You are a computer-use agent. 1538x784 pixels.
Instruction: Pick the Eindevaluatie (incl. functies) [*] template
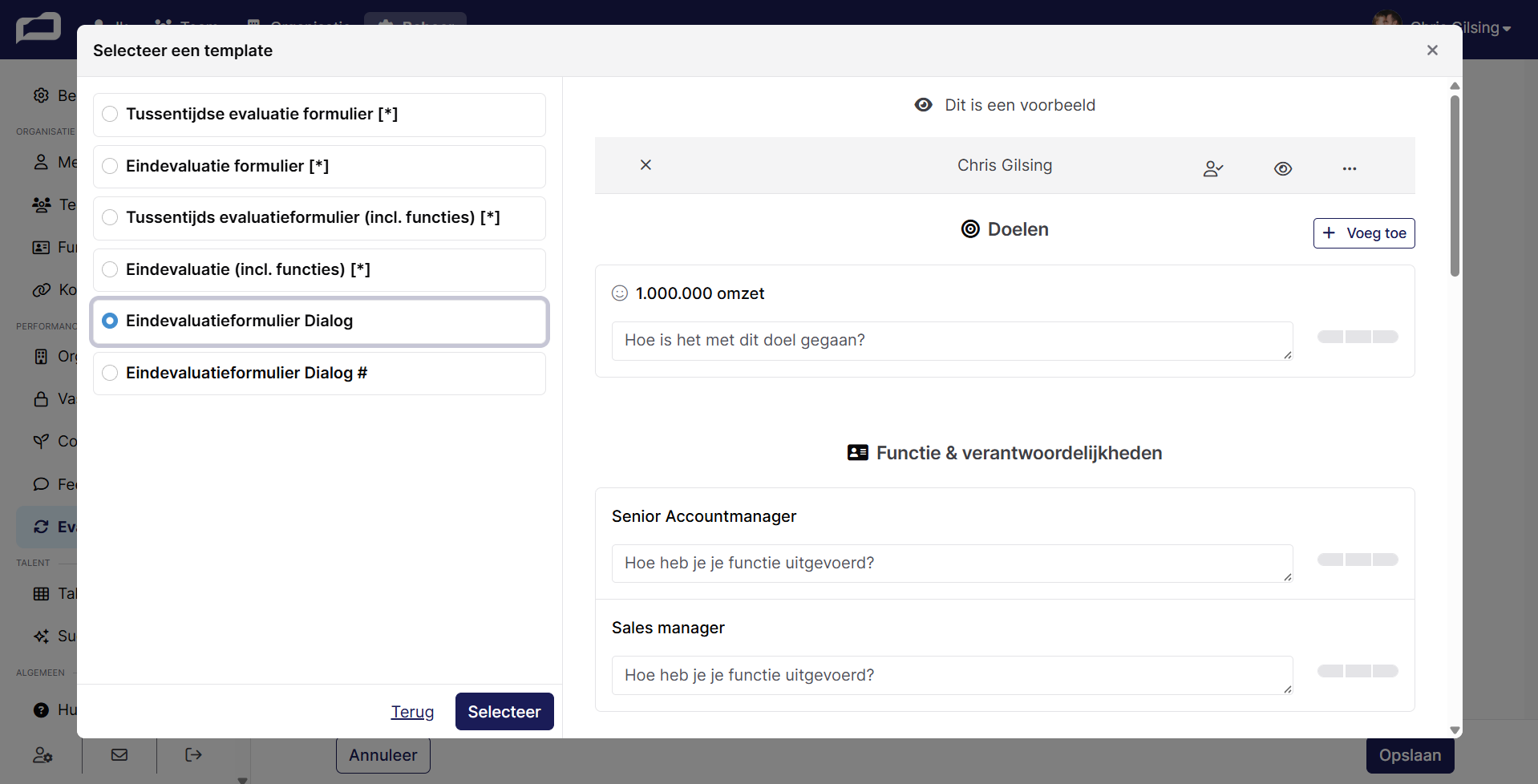click(319, 270)
